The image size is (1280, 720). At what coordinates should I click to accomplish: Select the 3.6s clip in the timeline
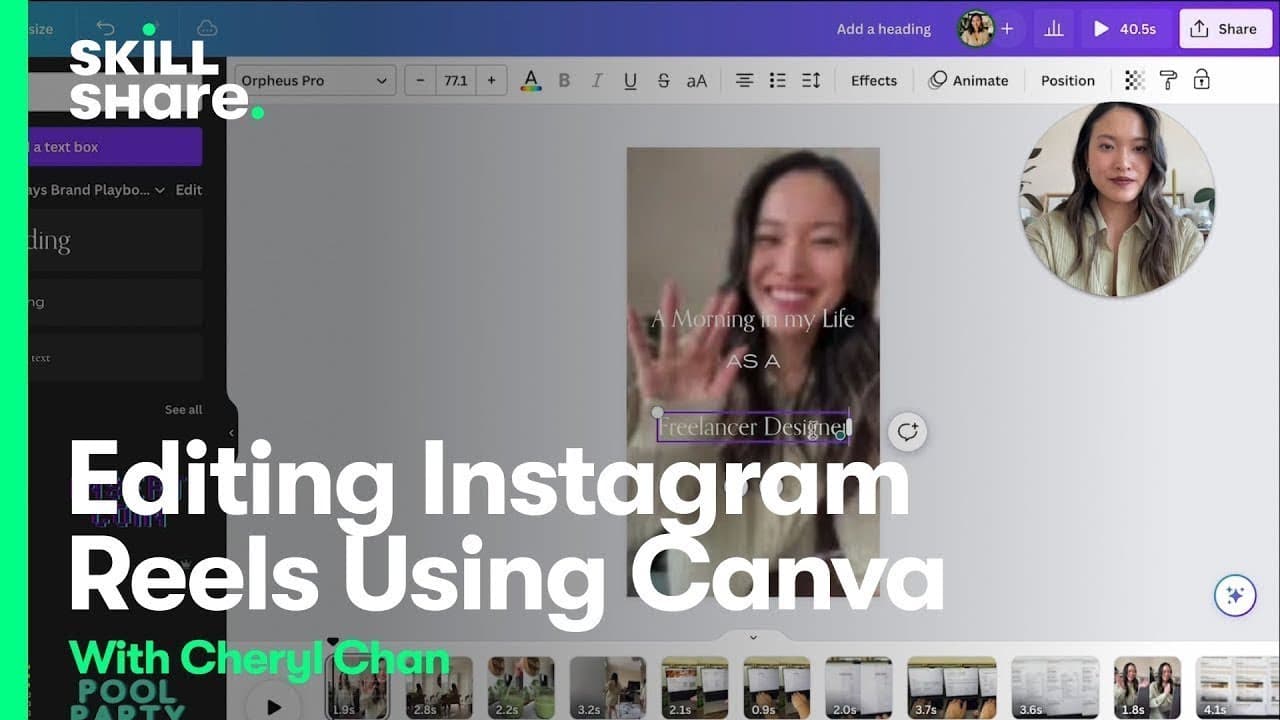point(1056,688)
